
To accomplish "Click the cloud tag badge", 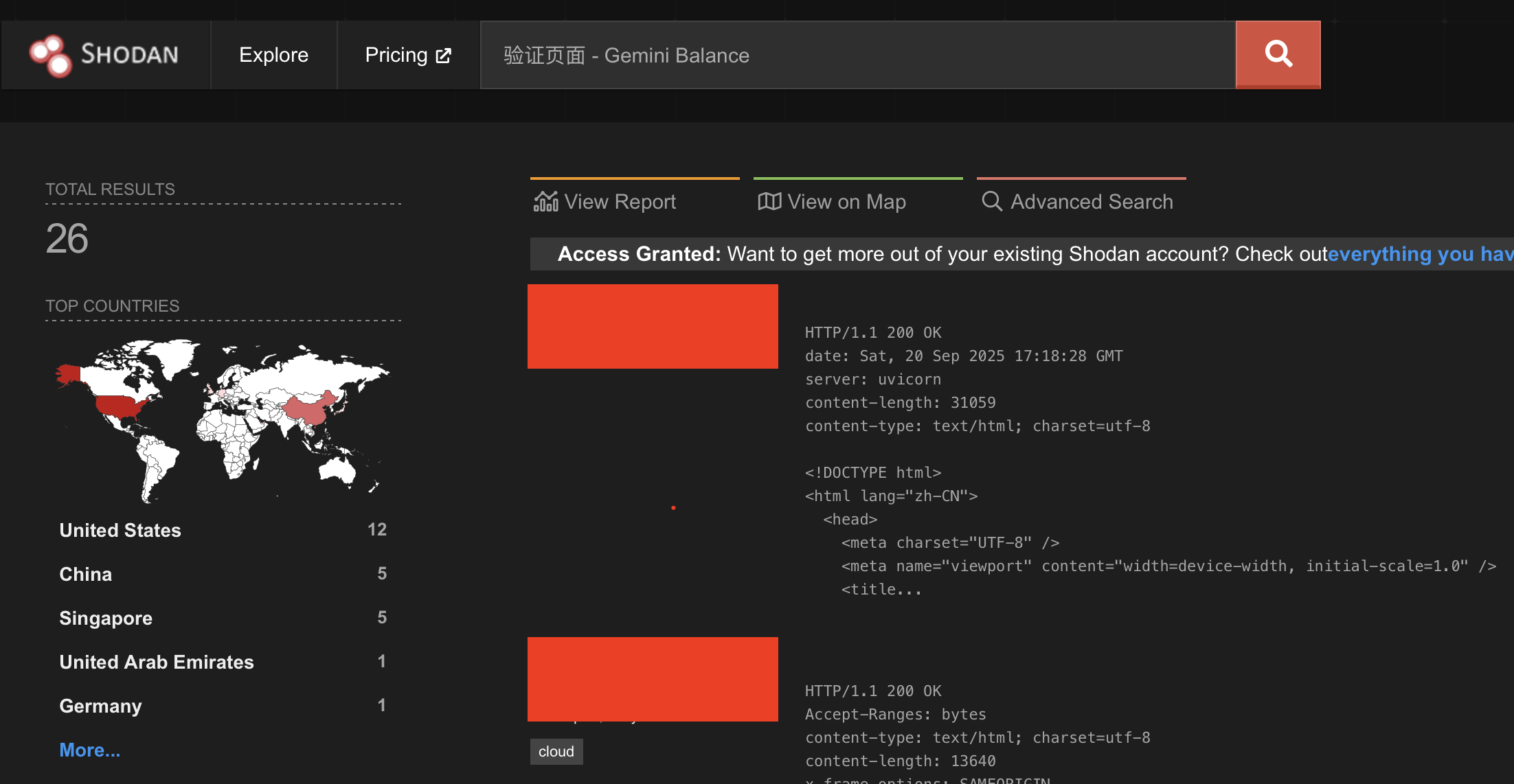I will (x=556, y=752).
